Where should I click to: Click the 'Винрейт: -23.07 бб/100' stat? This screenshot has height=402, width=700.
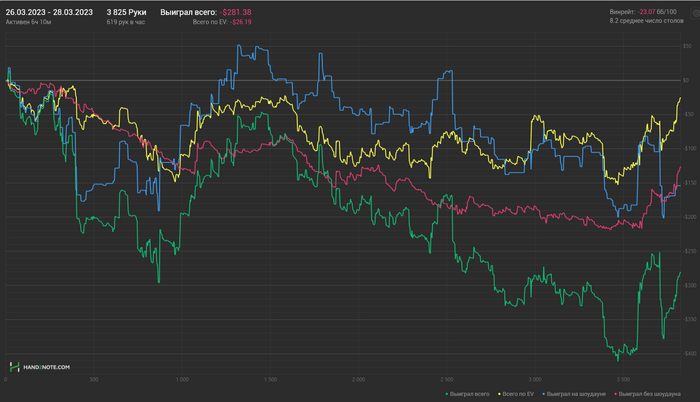[x=643, y=12]
